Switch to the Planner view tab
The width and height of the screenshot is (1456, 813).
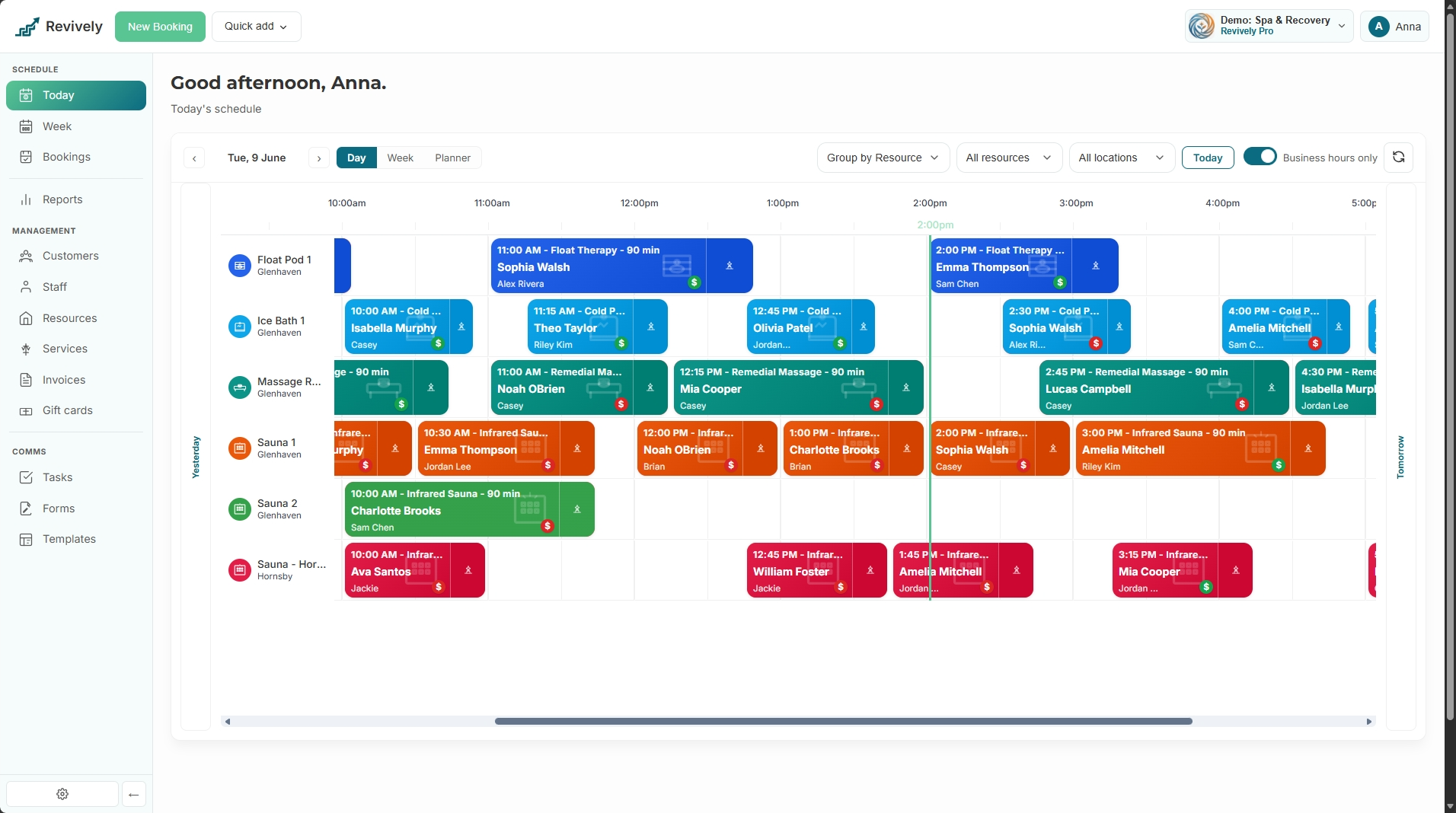point(453,158)
